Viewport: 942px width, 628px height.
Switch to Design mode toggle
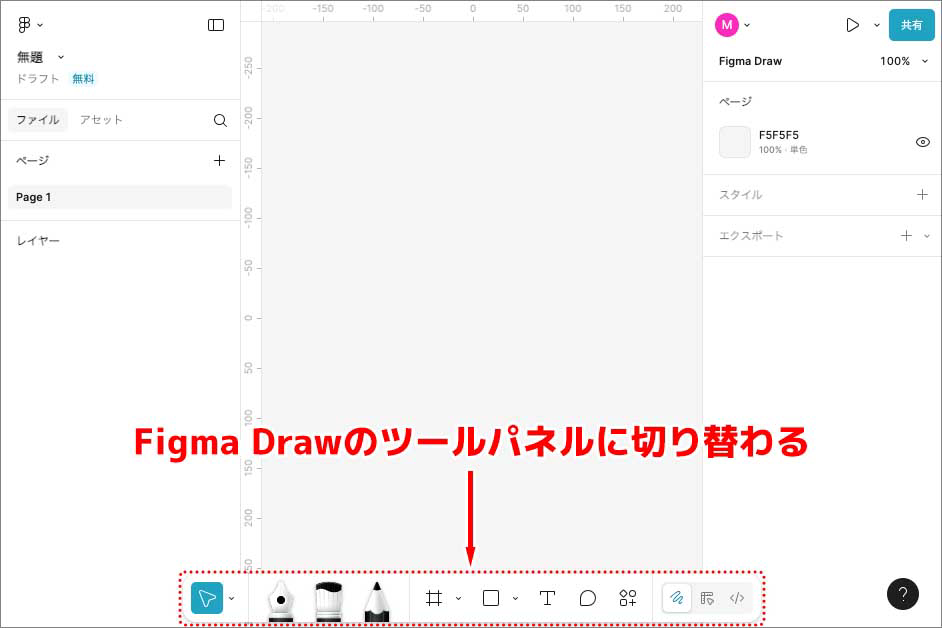(707, 598)
